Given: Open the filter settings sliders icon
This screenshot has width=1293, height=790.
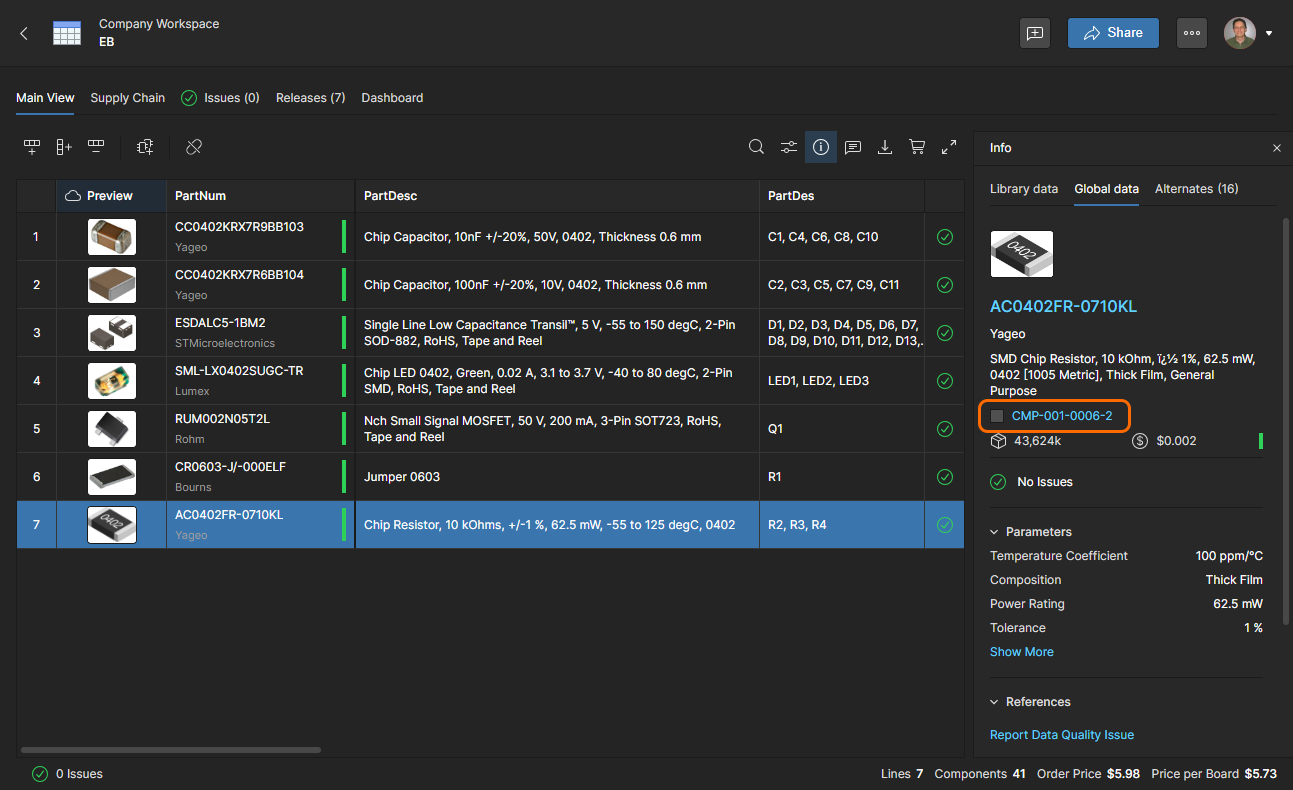Looking at the screenshot, I should (789, 147).
